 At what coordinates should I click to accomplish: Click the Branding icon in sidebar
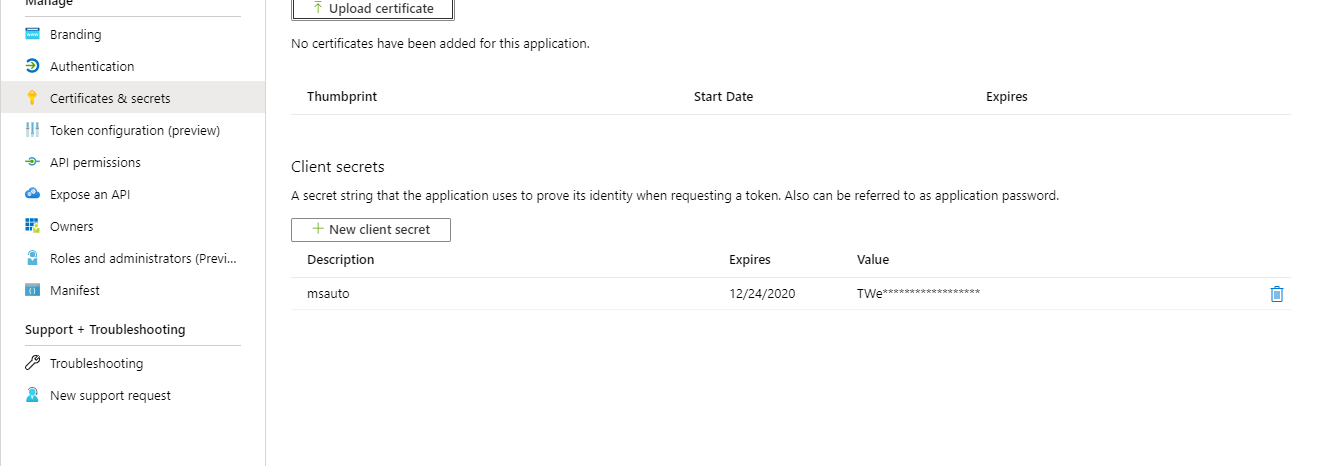(x=32, y=34)
